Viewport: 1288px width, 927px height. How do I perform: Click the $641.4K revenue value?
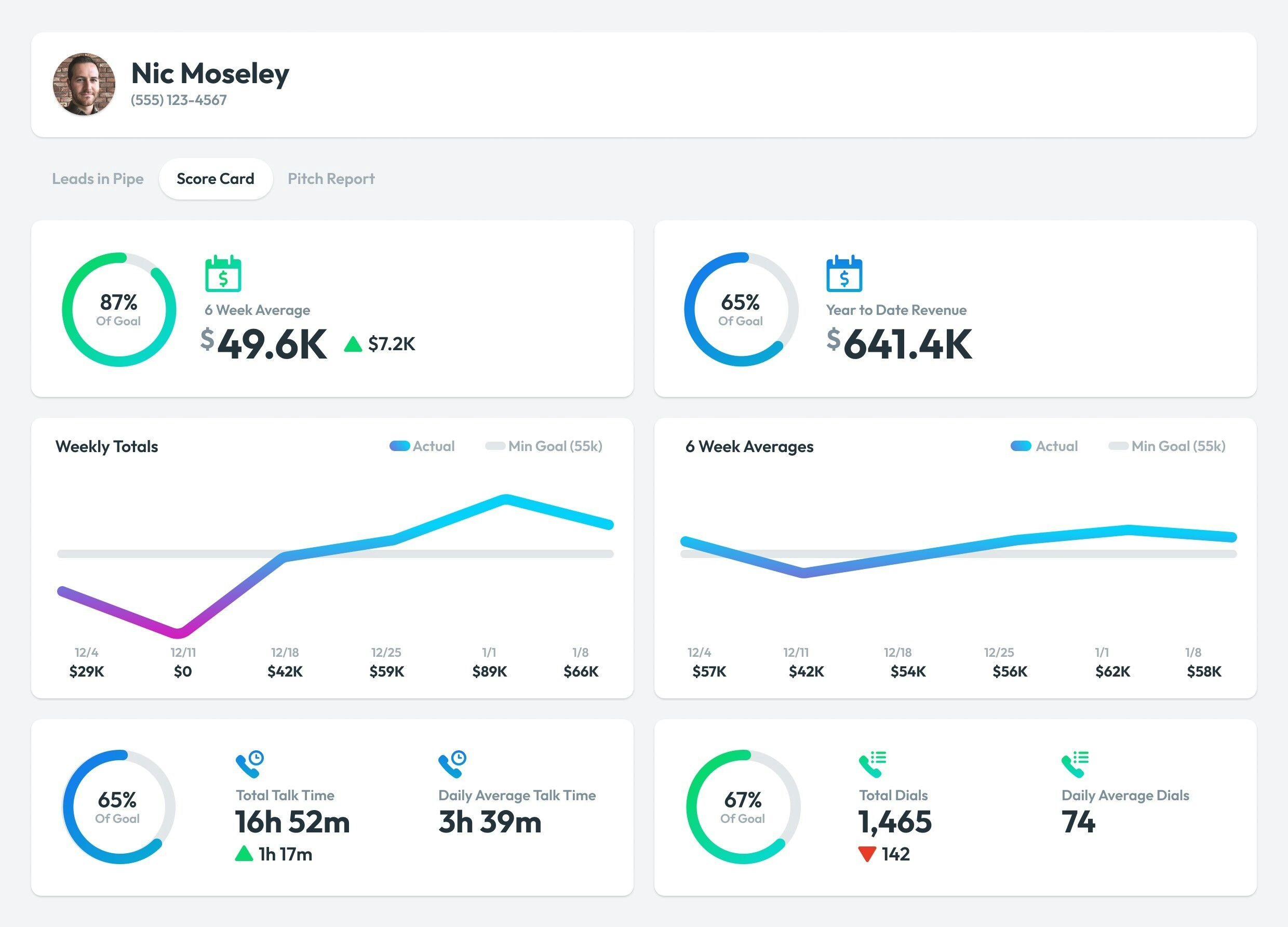coord(900,344)
